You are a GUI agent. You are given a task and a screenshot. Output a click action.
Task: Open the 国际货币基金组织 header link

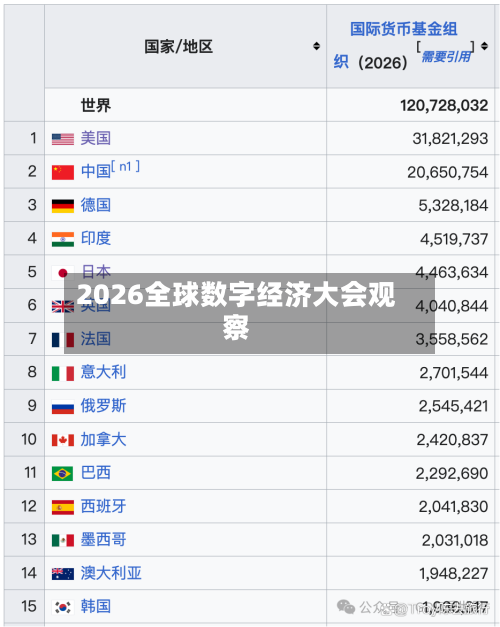[403, 29]
